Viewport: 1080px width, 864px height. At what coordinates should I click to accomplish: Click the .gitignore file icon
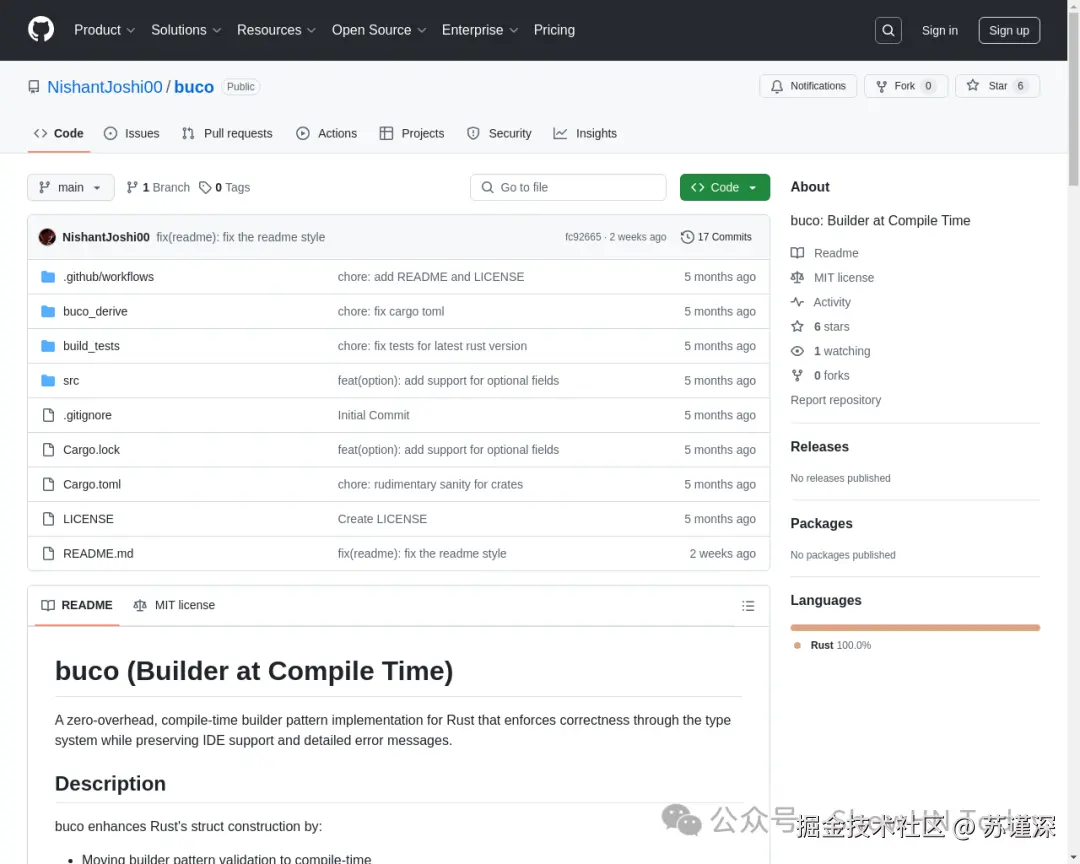(48, 415)
